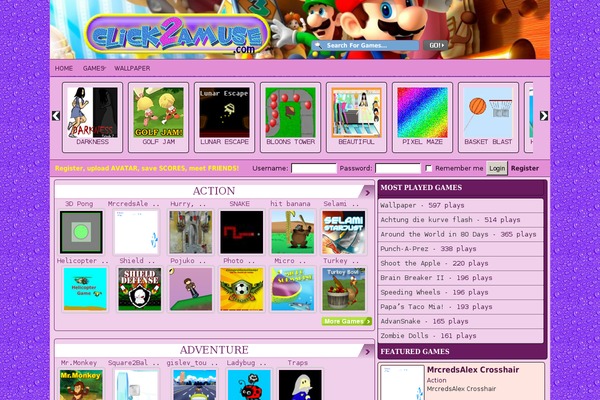The image size is (600, 400).
Task: Click the search magnifier icon
Action: click(x=318, y=46)
